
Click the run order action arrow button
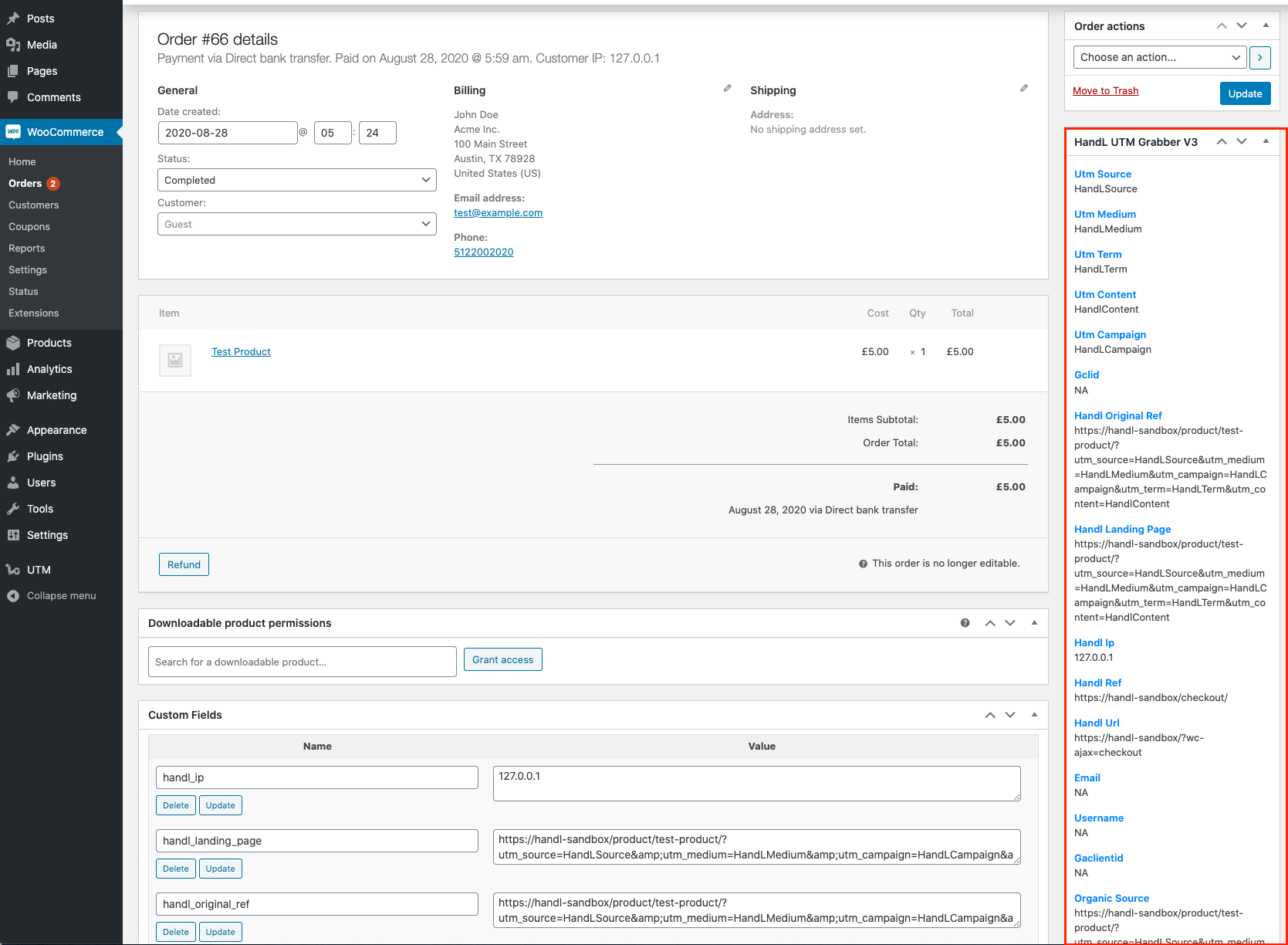[1259, 57]
